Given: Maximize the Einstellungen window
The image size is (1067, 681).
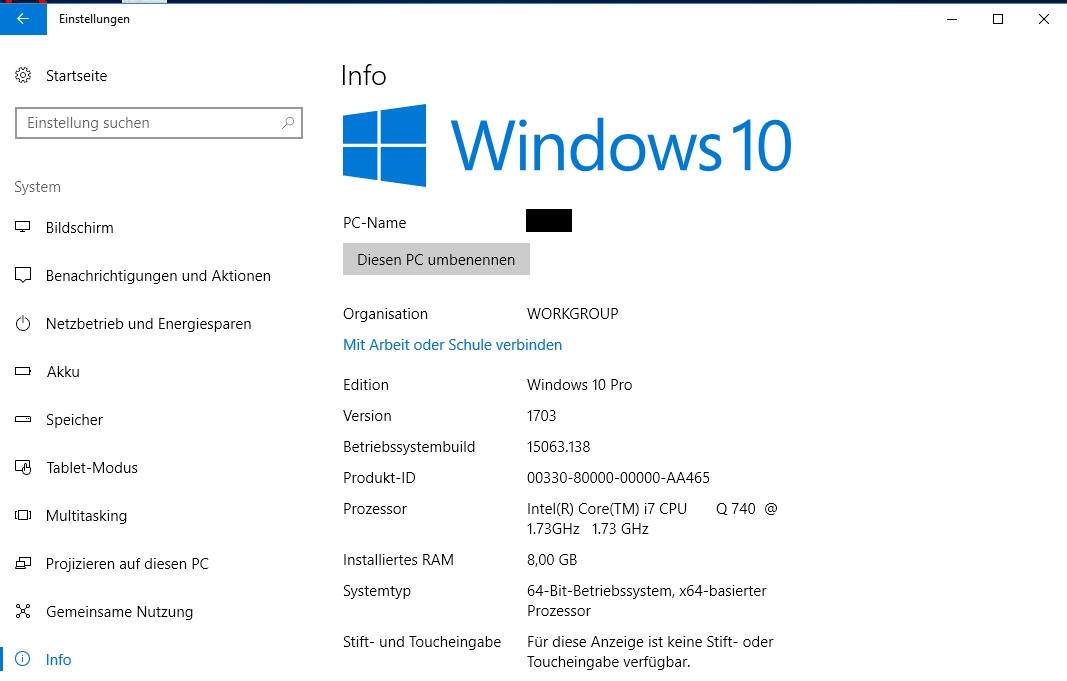Looking at the screenshot, I should 998,19.
